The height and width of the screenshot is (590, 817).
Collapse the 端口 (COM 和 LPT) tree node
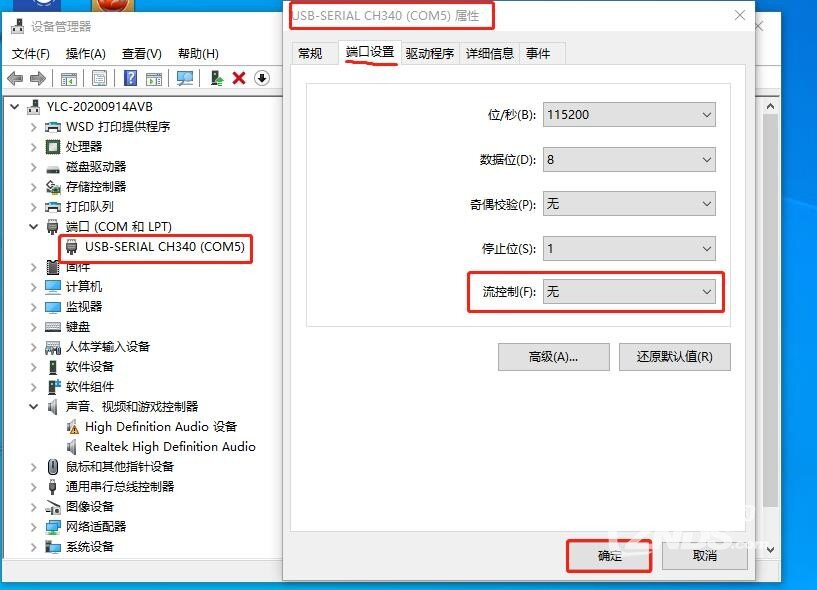(x=33, y=227)
